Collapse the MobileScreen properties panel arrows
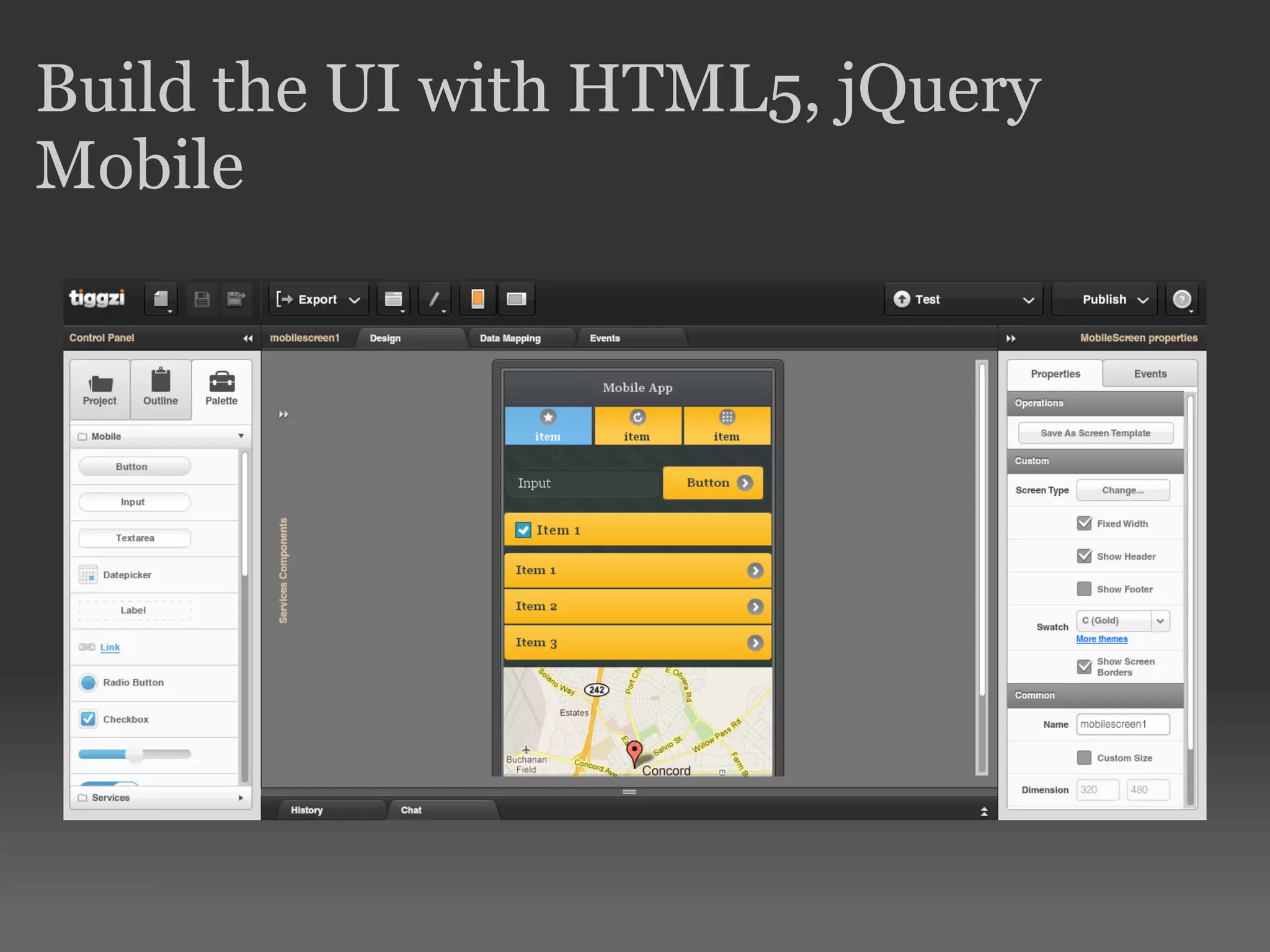The image size is (1270, 952). coord(1011,338)
